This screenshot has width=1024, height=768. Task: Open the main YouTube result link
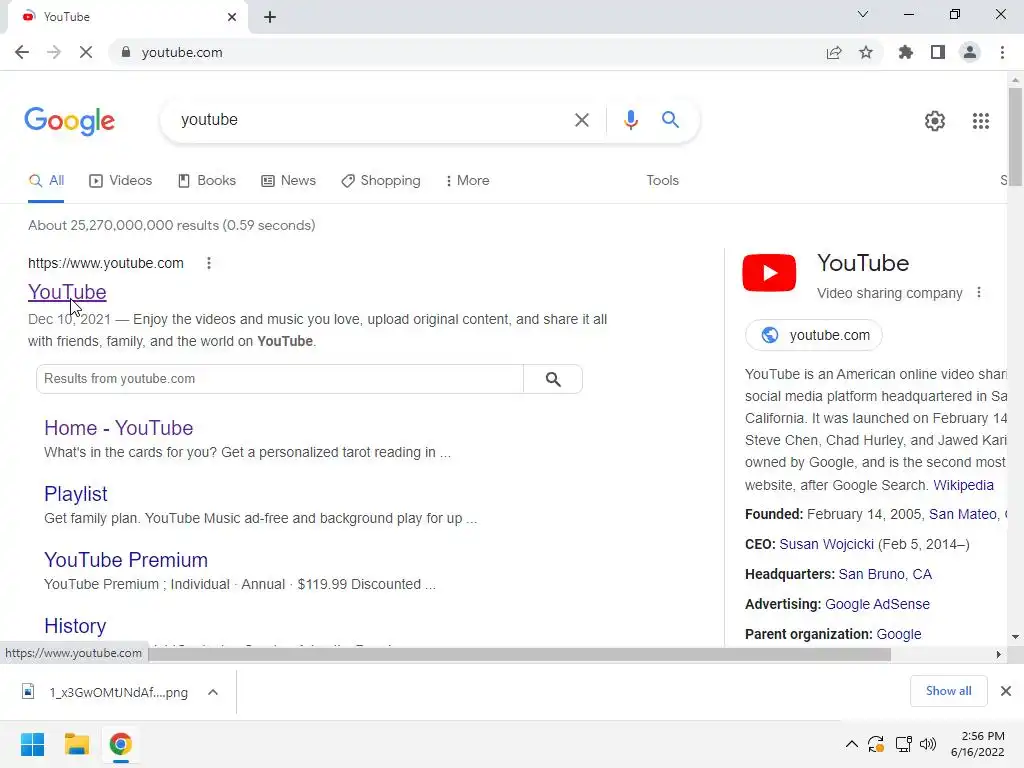[67, 293]
